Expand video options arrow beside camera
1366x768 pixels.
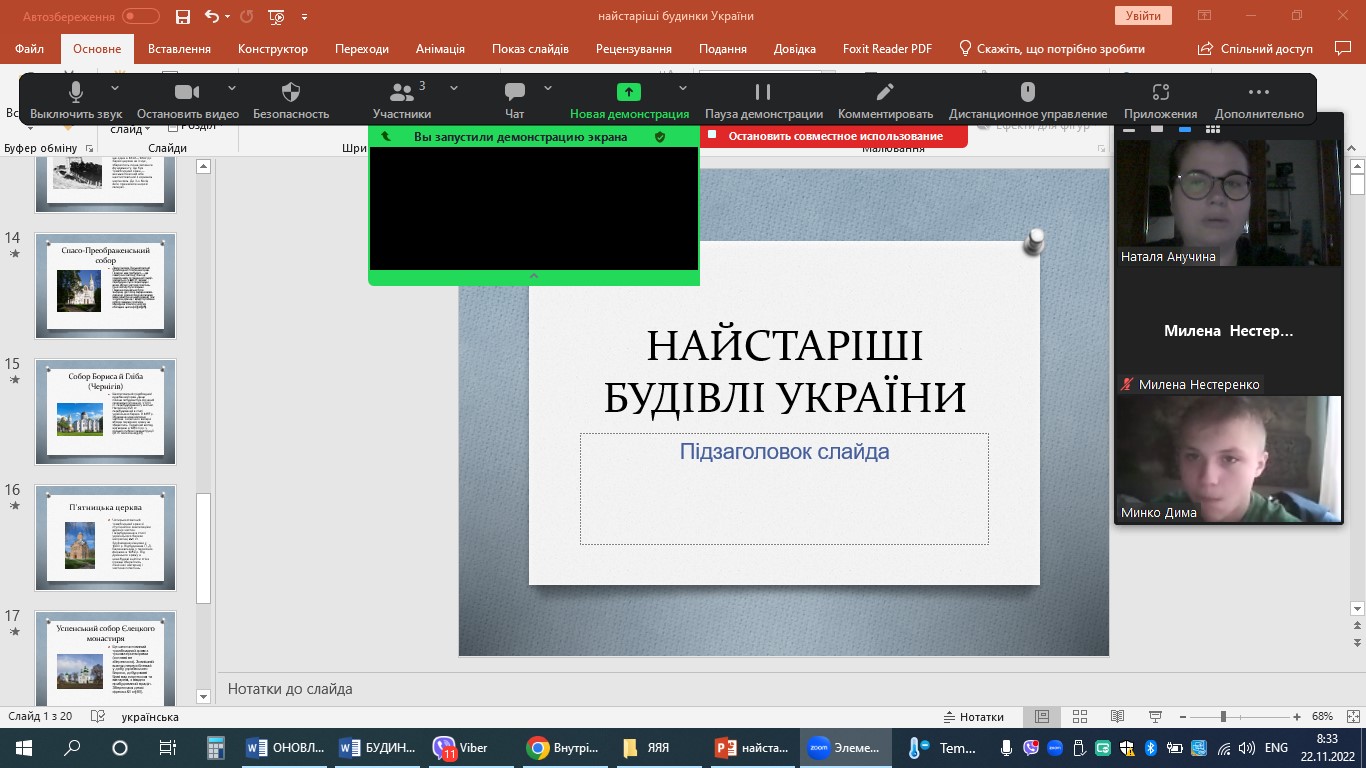232,88
